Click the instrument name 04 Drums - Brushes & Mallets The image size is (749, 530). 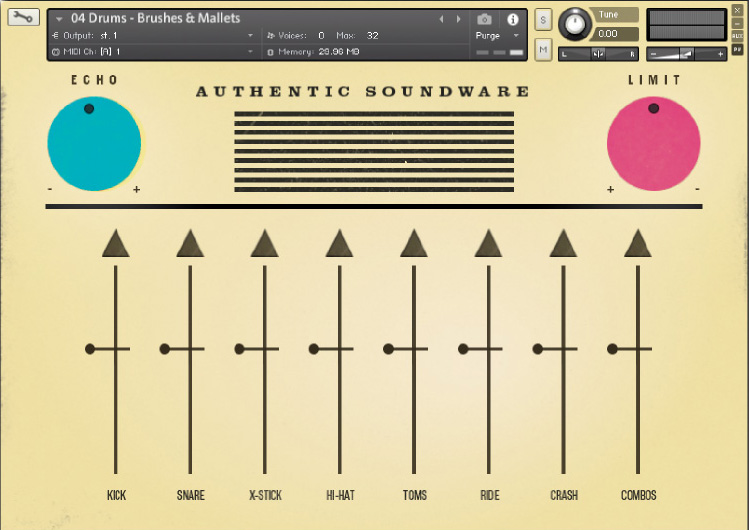click(156, 18)
